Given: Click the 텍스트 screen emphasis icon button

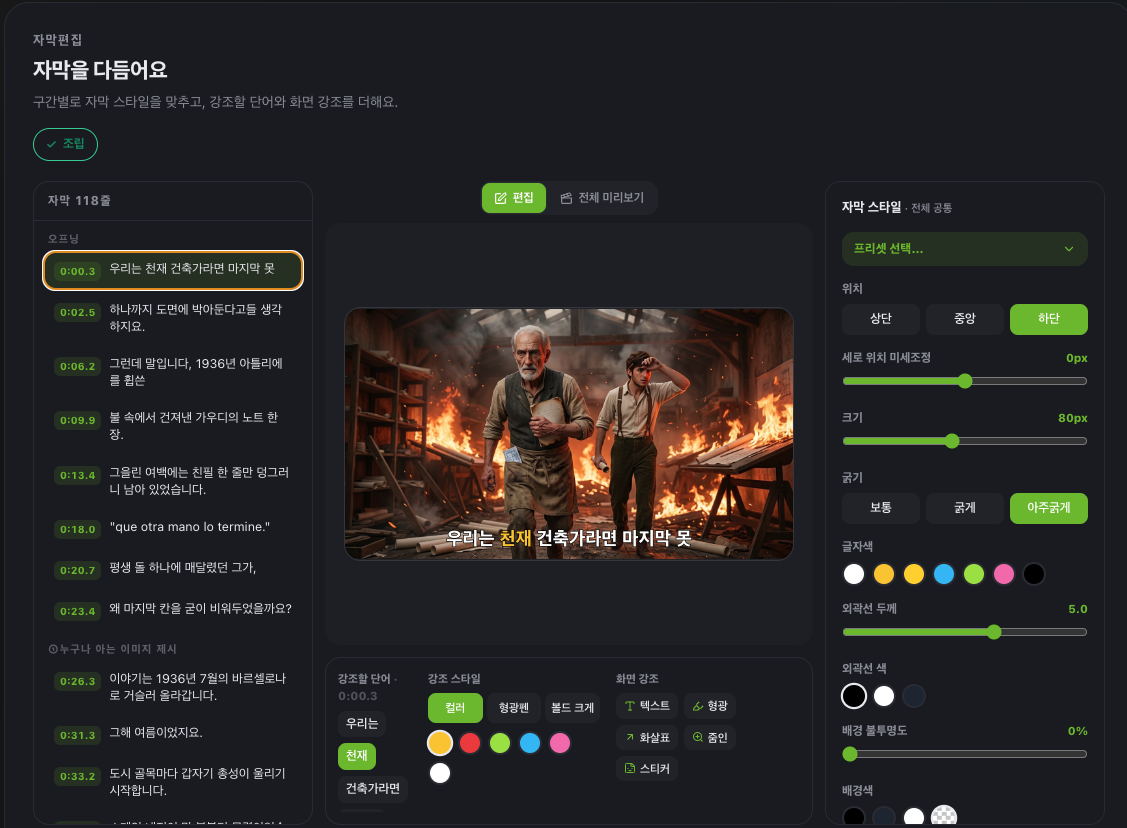Looking at the screenshot, I should pos(647,706).
